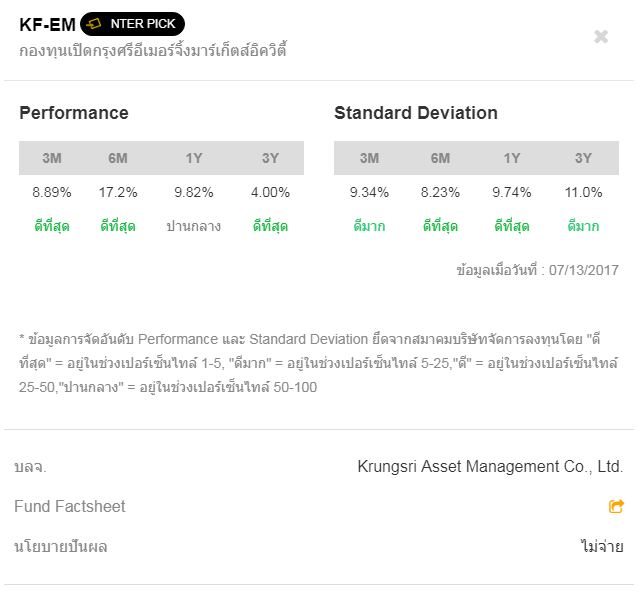Click the 8.89% three-month performance value
Image resolution: width=638 pixels, height=596 pixels.
[x=52, y=192]
